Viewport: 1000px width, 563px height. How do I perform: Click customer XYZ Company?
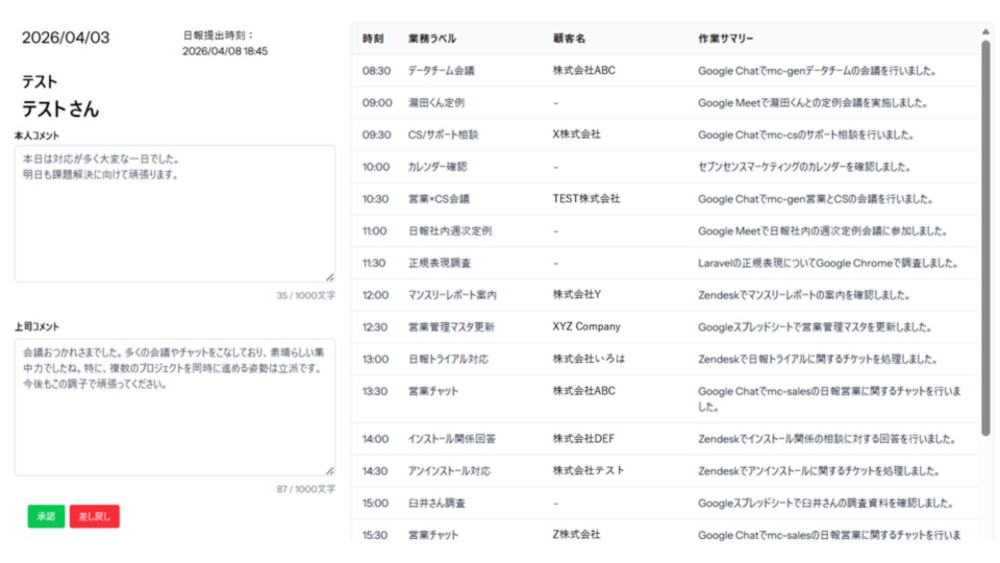point(586,326)
